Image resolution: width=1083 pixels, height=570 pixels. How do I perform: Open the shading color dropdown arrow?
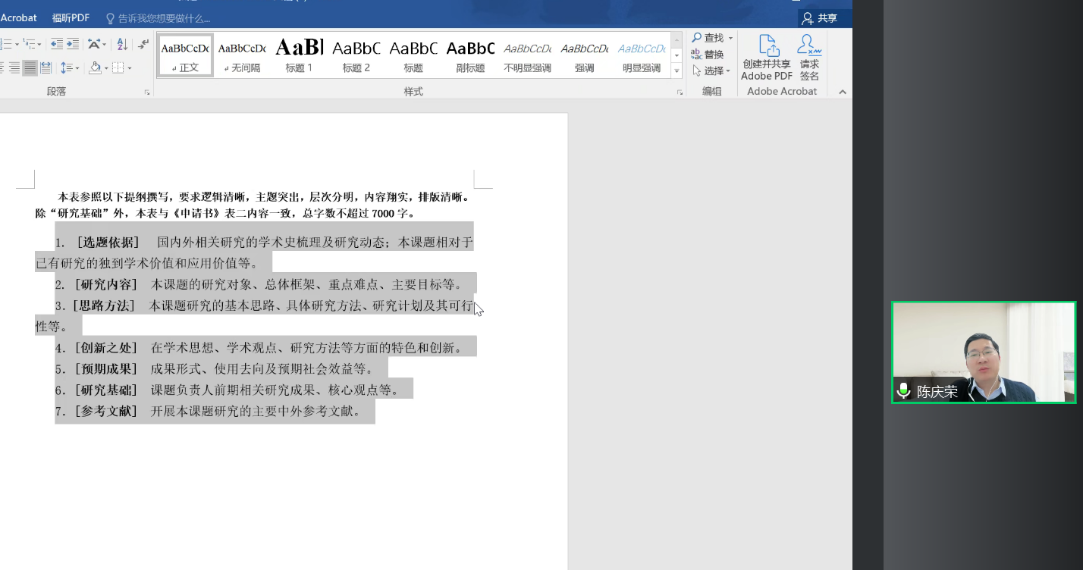(106, 68)
